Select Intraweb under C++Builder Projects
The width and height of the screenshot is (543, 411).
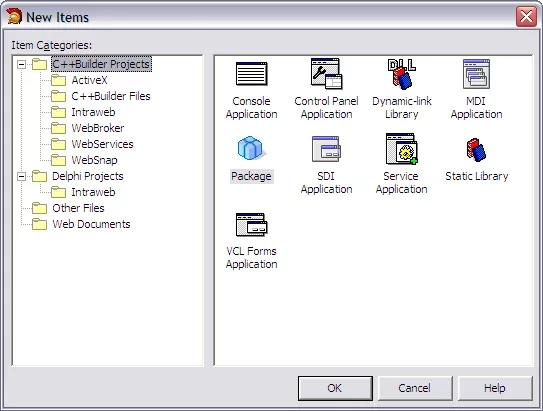pyautogui.click(x=93, y=112)
